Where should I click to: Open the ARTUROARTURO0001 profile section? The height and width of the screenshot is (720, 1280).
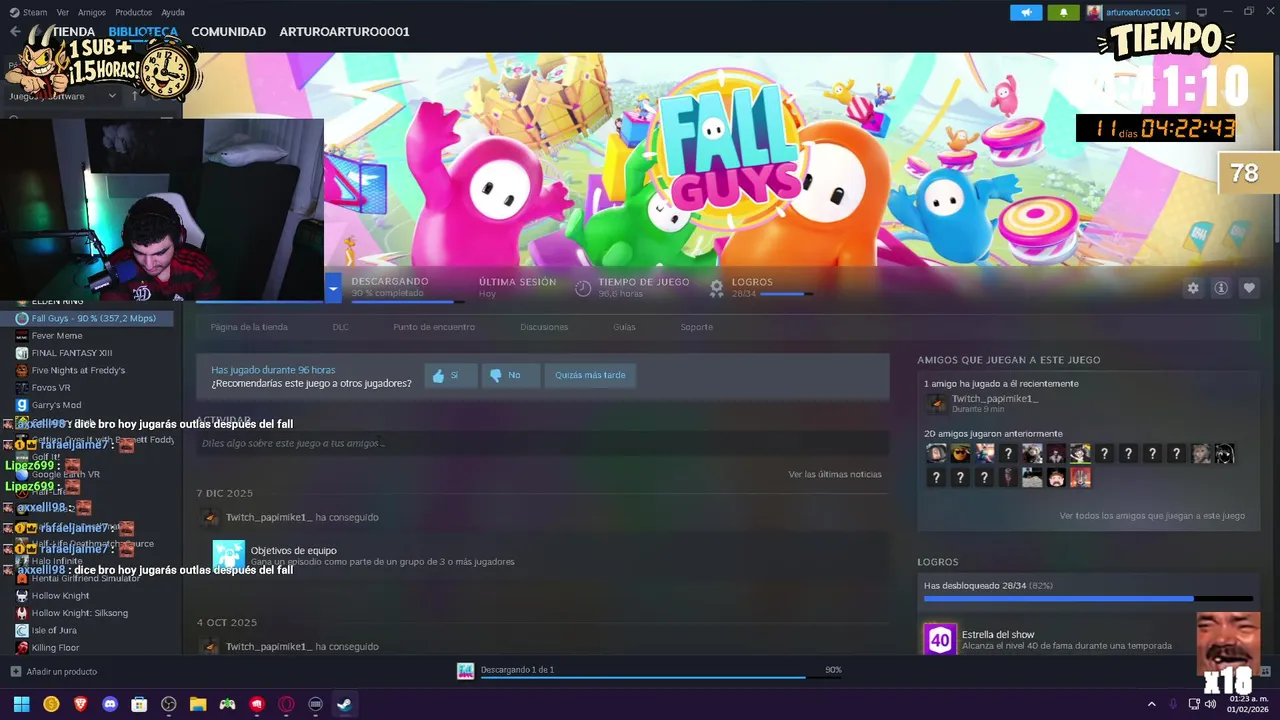[x=344, y=31]
